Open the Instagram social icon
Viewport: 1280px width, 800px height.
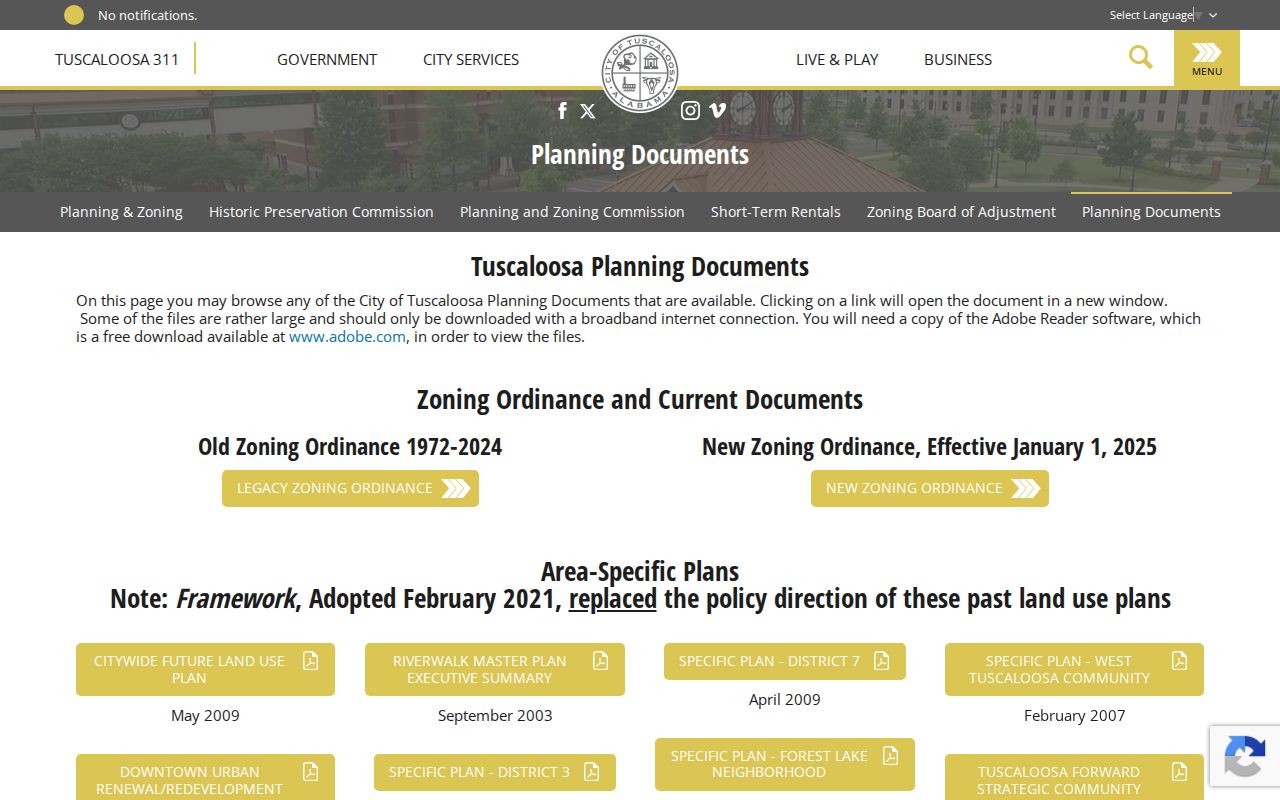pos(690,111)
